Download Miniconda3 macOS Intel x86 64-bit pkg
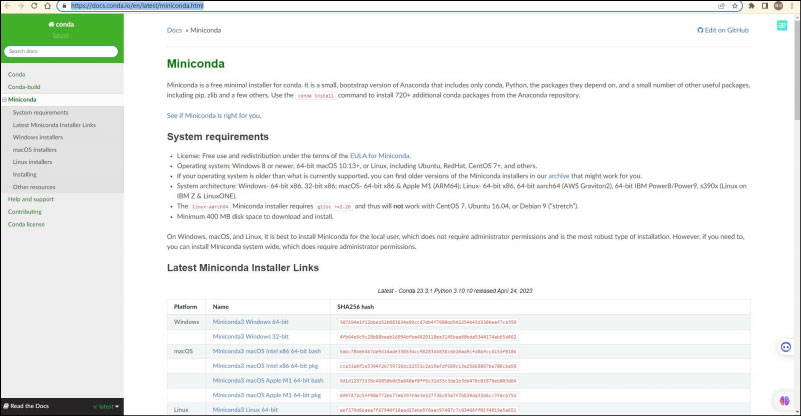Image resolution: width=801 pixels, height=416 pixels. [265, 366]
